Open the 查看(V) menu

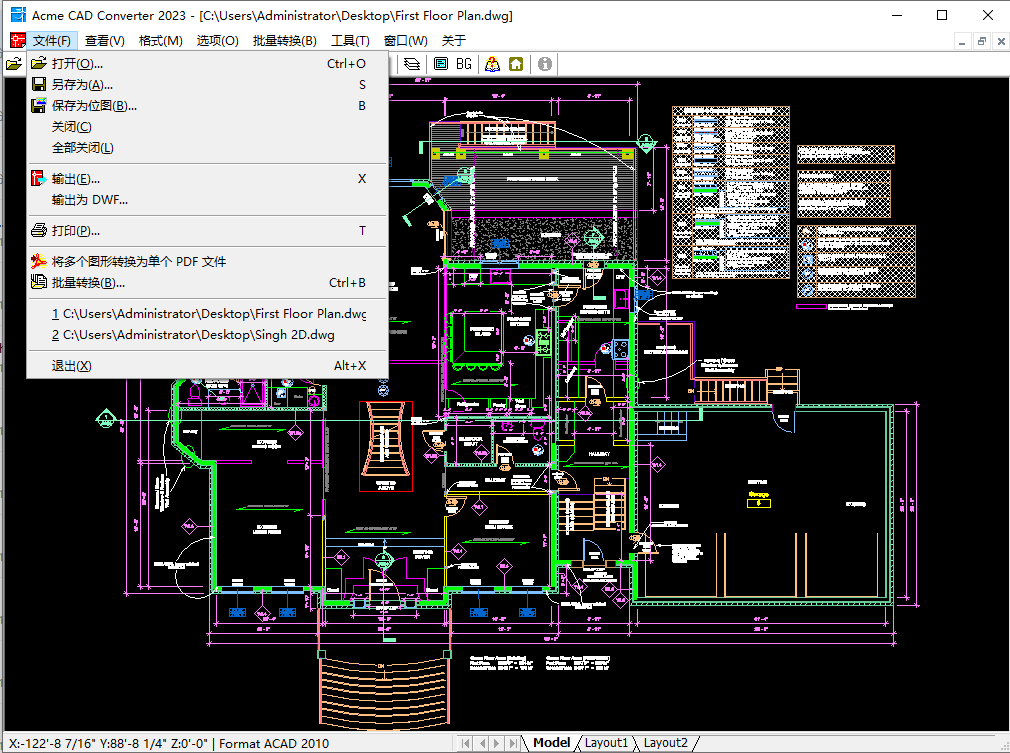point(105,41)
